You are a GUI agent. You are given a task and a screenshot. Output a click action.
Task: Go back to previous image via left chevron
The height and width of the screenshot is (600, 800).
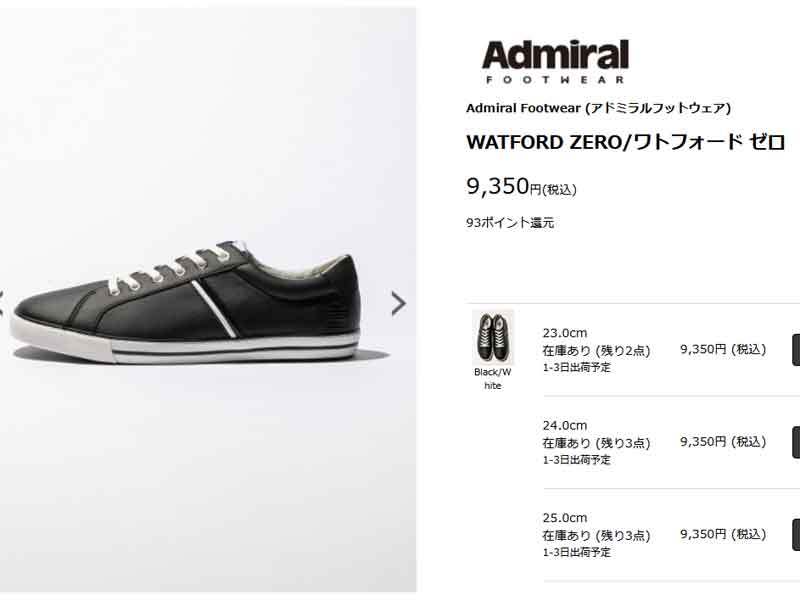coord(2,304)
